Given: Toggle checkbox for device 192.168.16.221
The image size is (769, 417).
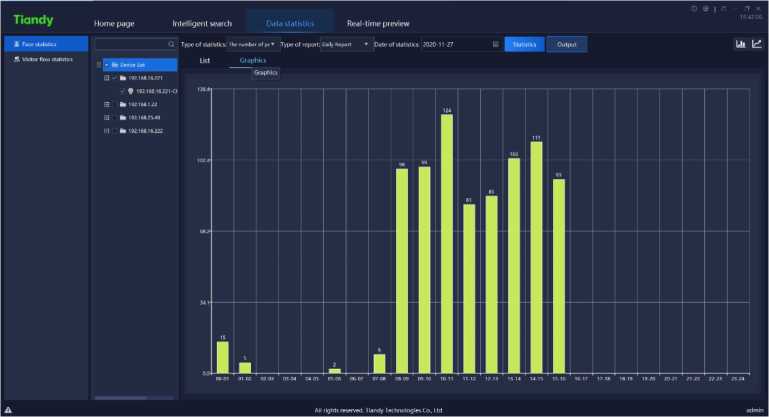Looking at the screenshot, I should (114, 77).
